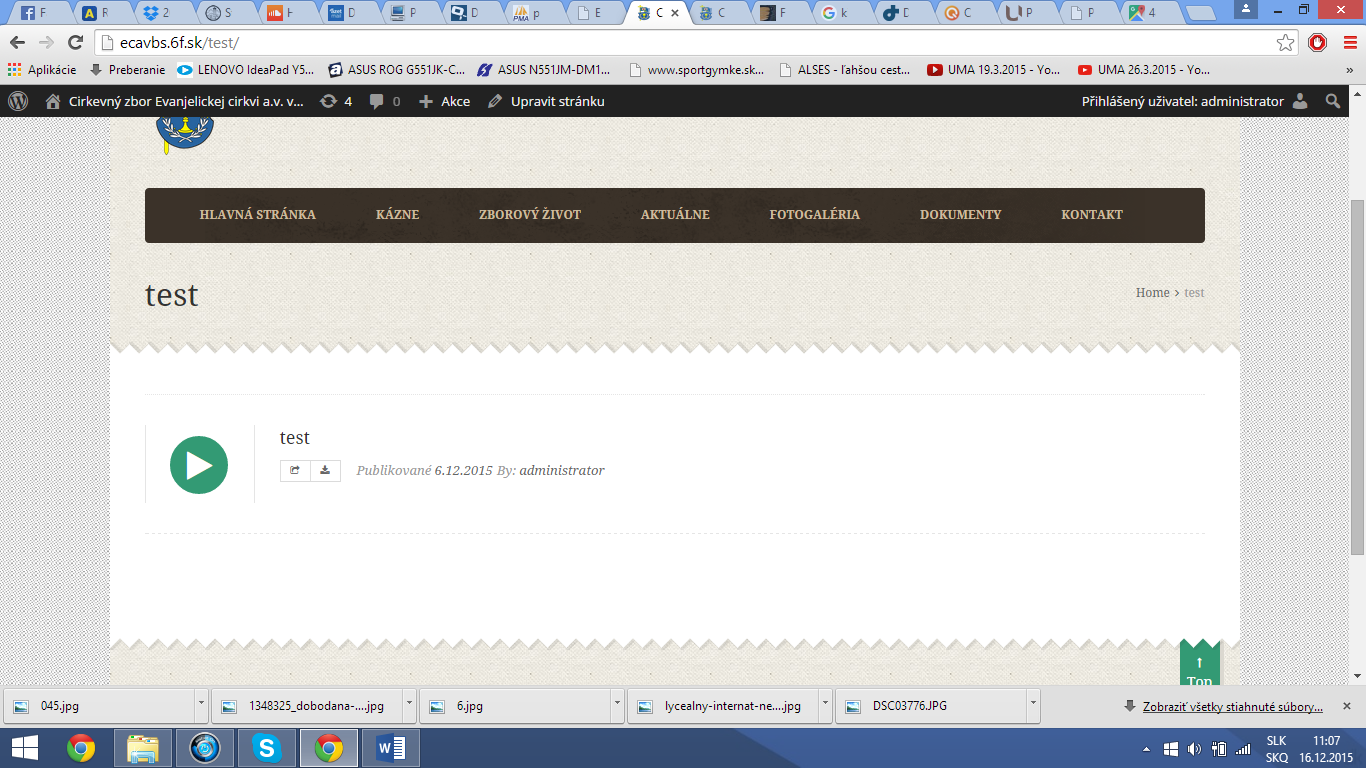Open the admin bar search magnifier icon
The width and height of the screenshot is (1366, 768).
[x=1332, y=101]
